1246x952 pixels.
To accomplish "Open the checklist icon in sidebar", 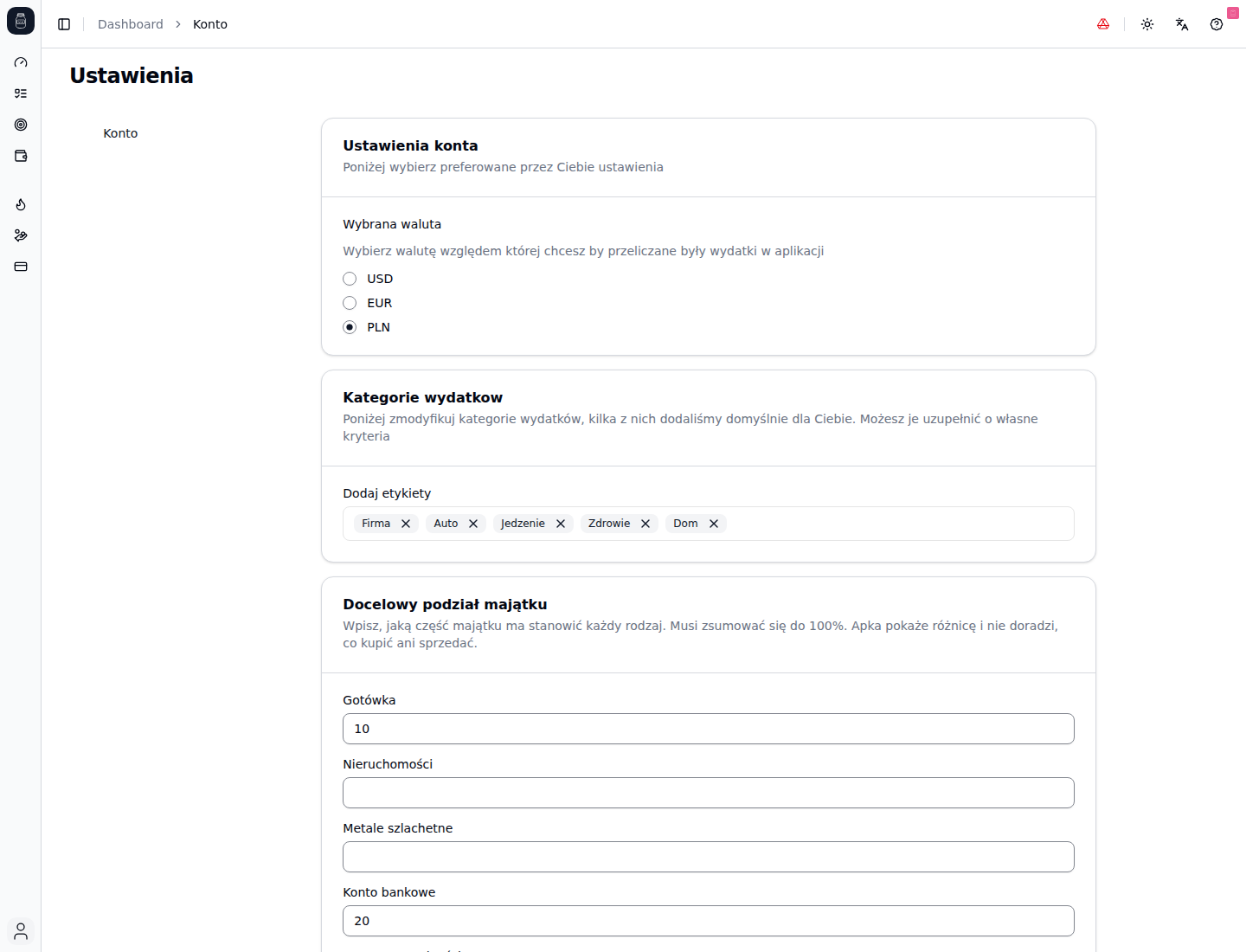I will click(21, 93).
